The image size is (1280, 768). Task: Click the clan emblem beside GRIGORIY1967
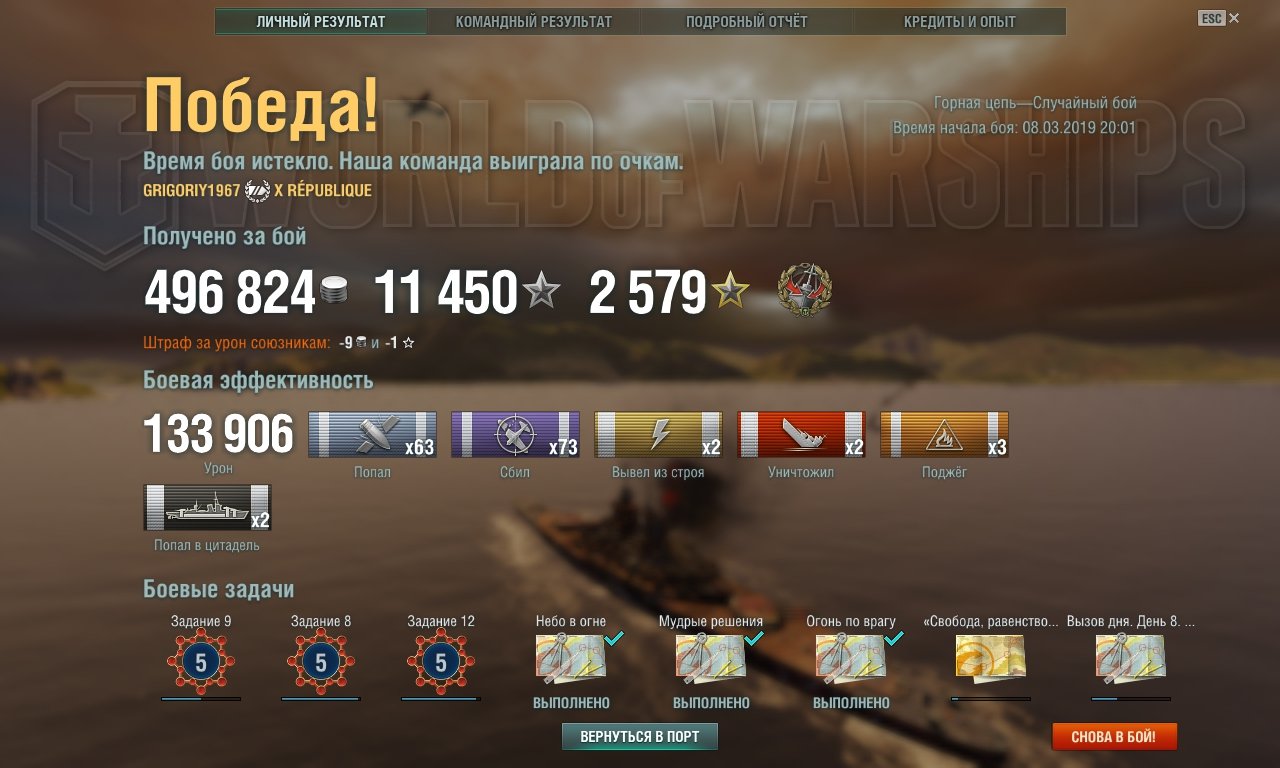[258, 190]
